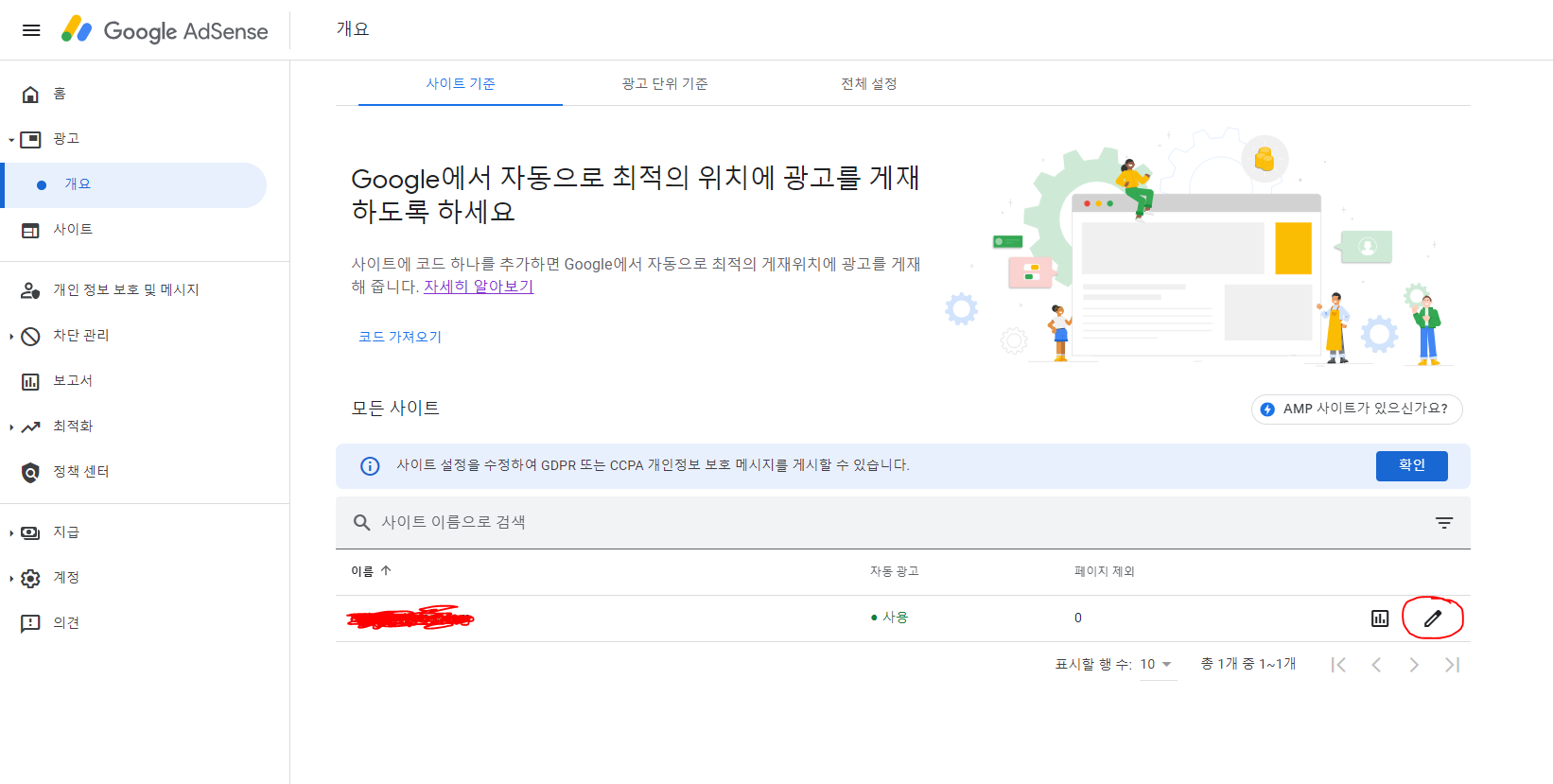This screenshot has height=784, width=1553.
Task: Click the 보고서 reports icon in sidebar
Action: point(30,381)
